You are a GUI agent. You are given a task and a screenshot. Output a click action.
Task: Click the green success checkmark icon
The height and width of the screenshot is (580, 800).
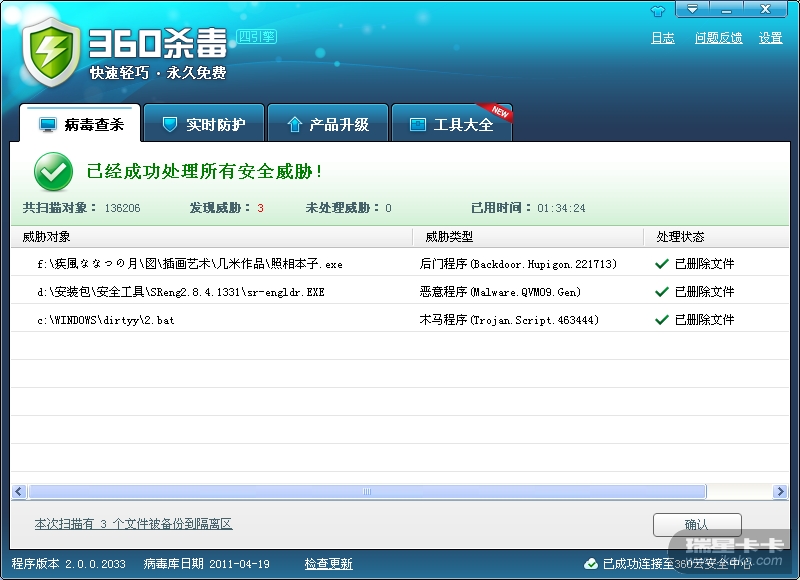click(x=53, y=171)
